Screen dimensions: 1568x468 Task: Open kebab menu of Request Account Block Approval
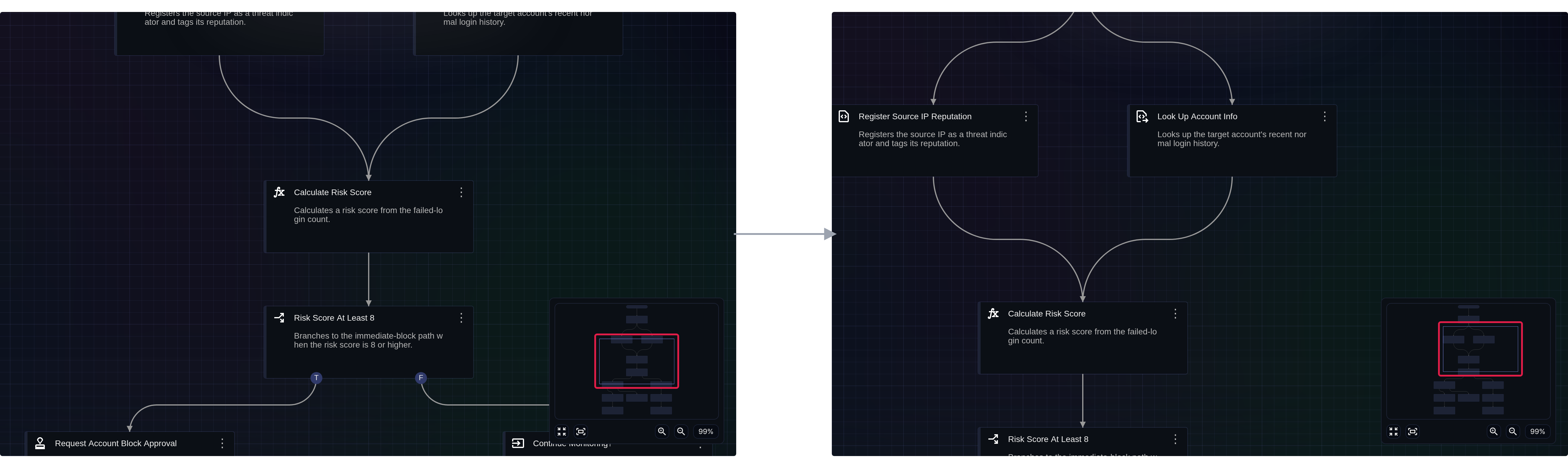point(222,444)
